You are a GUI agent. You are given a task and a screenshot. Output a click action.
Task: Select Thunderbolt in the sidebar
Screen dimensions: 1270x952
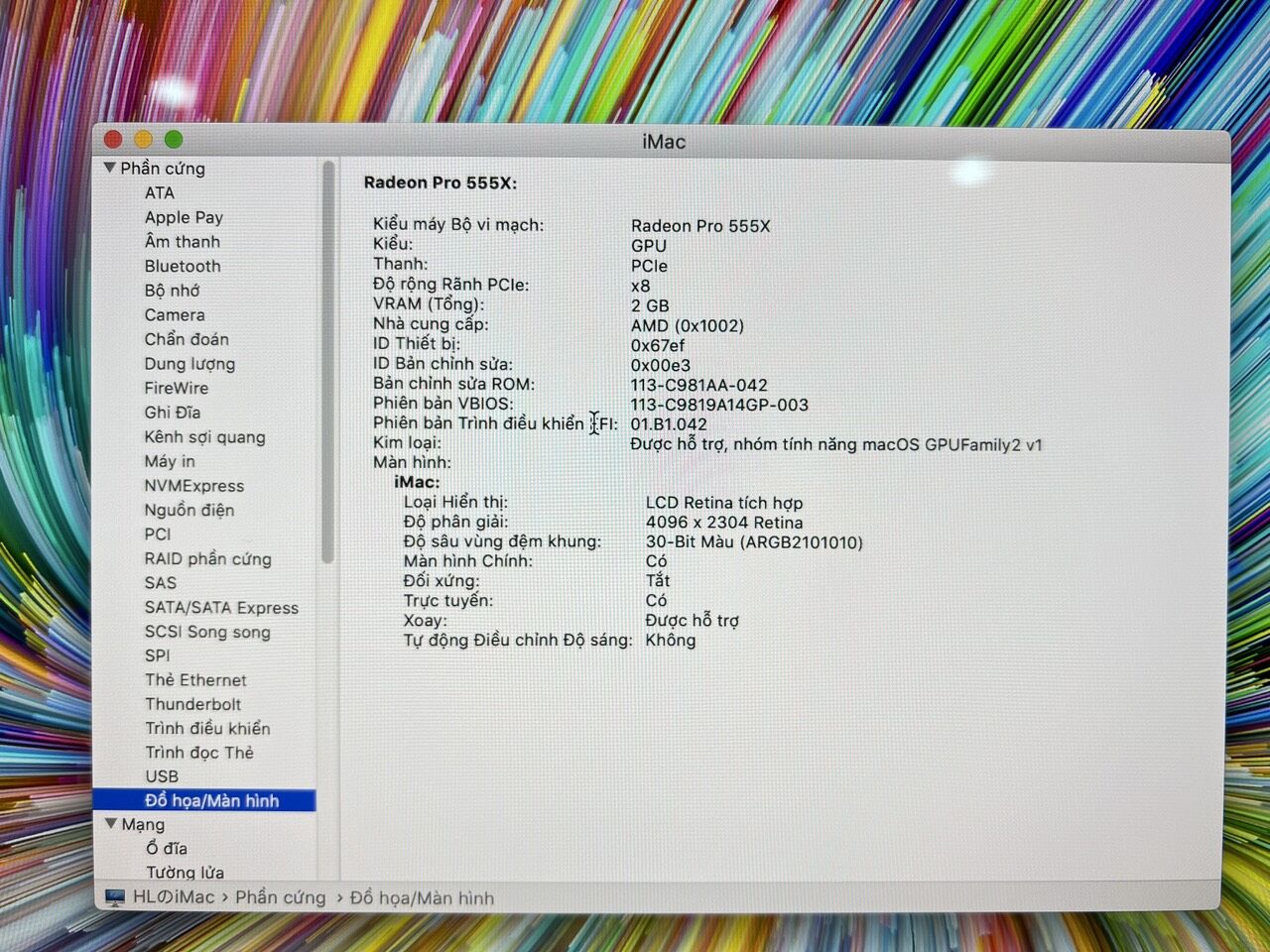click(193, 704)
